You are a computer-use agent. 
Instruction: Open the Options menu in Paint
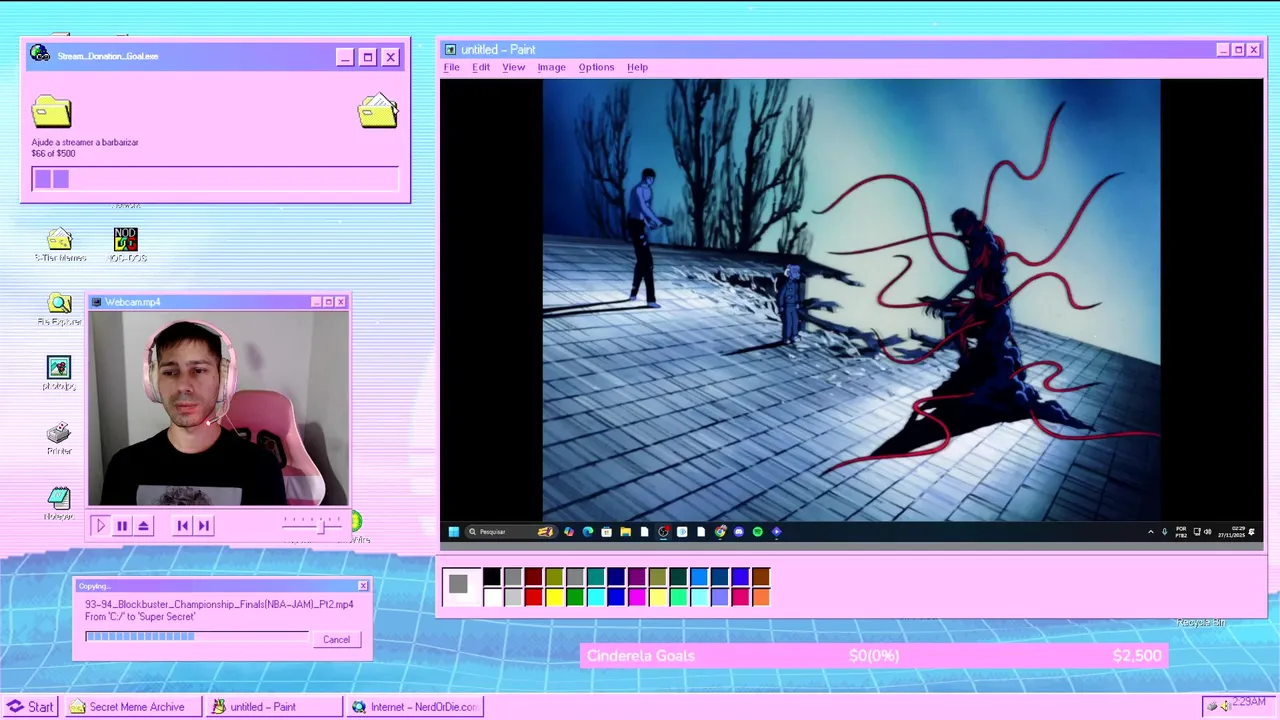(x=596, y=67)
